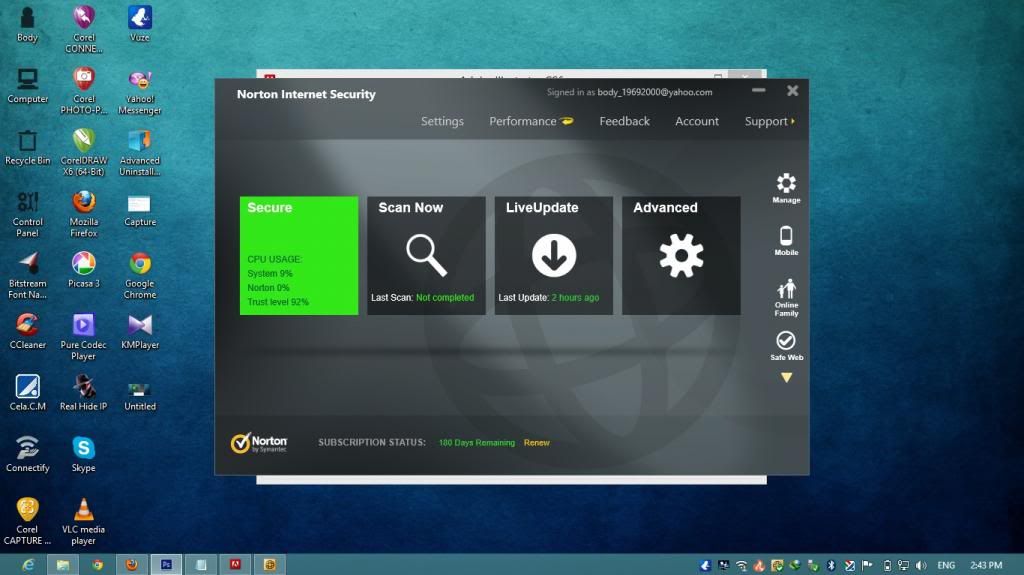Close the Norton Internet Security window
The height and width of the screenshot is (575, 1024).
tap(792, 91)
